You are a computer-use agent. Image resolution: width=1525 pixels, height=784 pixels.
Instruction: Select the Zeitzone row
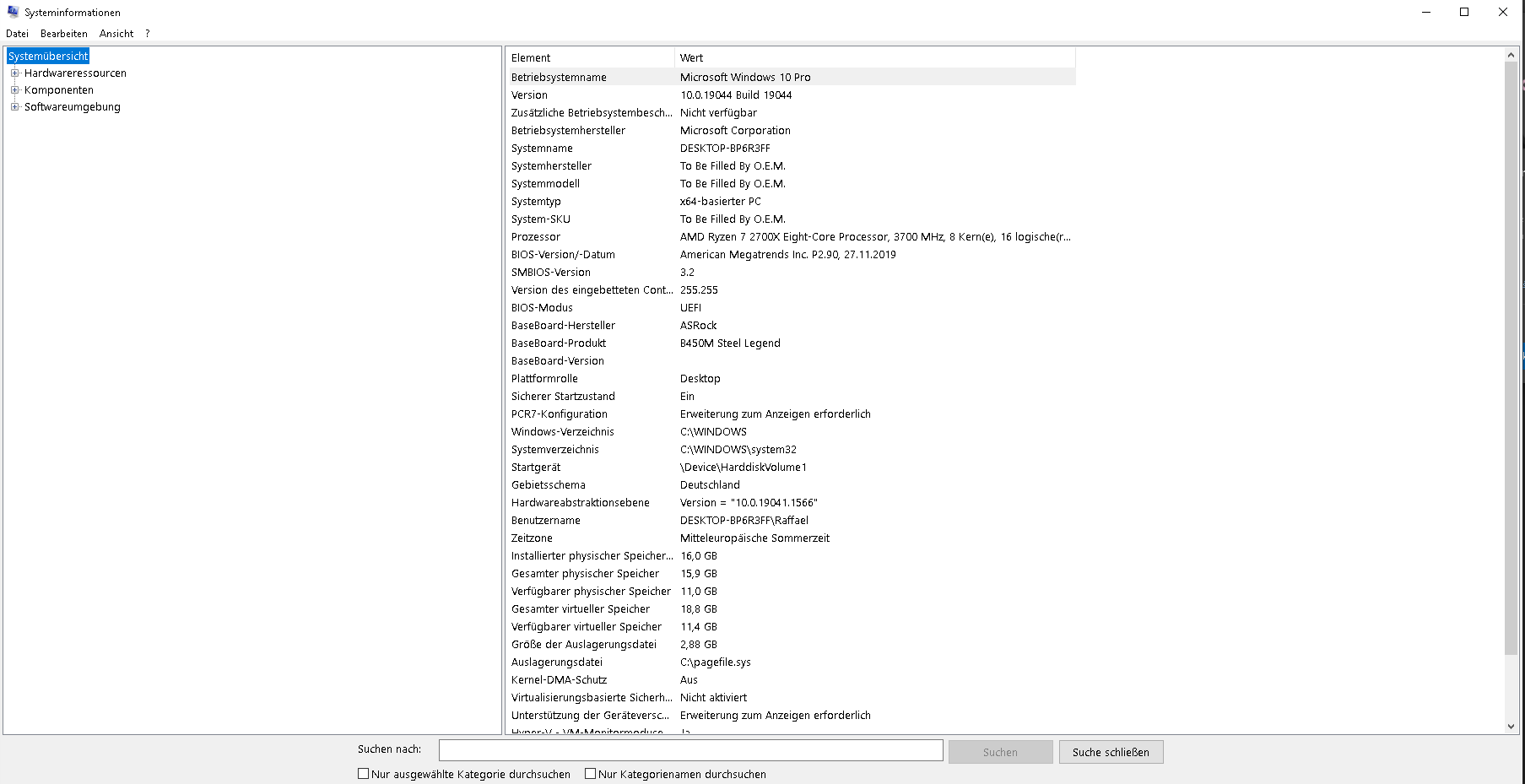click(x=791, y=538)
